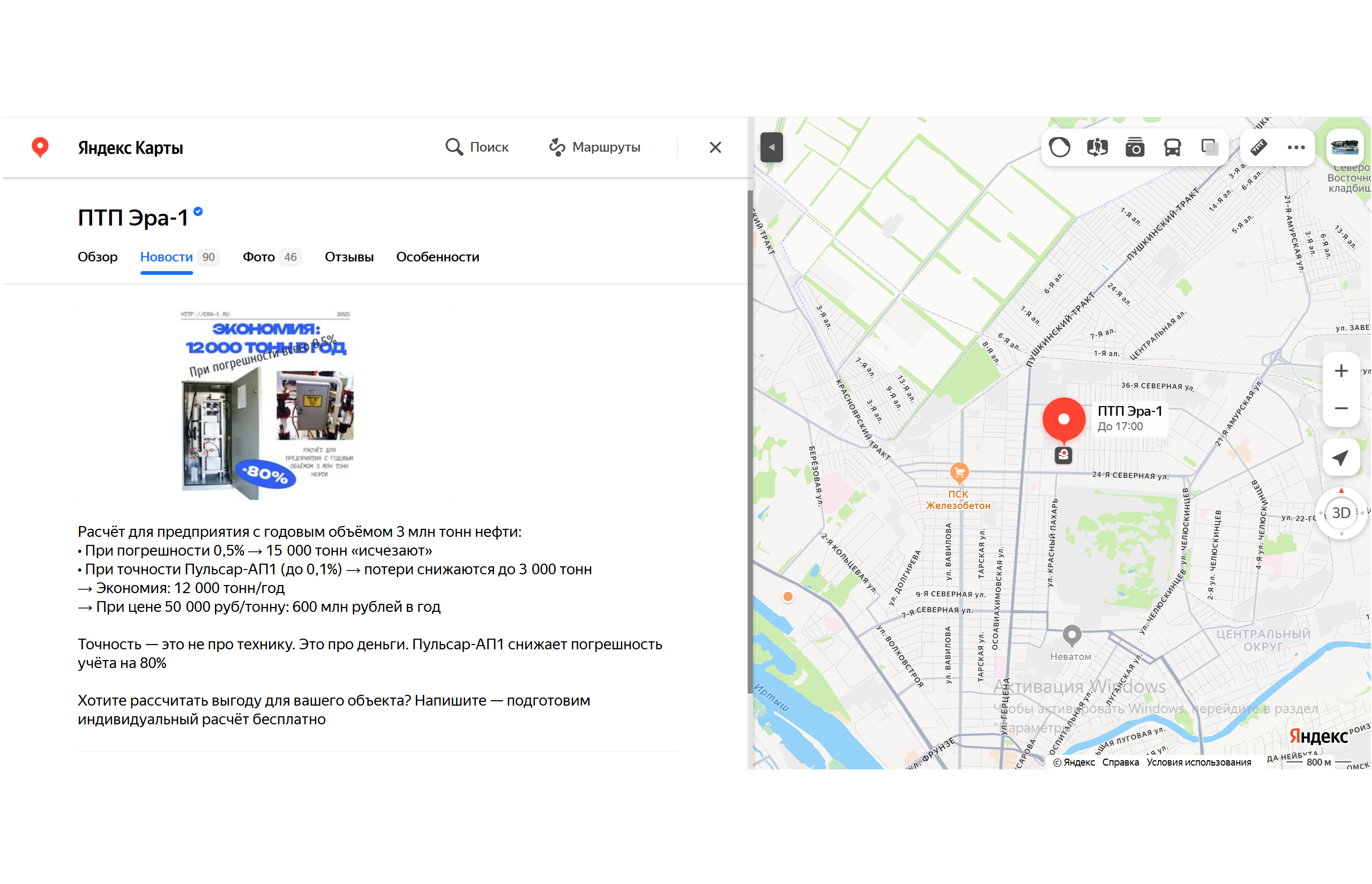Click the verified badge next to ПТП Эра-1
Screen dimensions: 1372x884
point(198,211)
